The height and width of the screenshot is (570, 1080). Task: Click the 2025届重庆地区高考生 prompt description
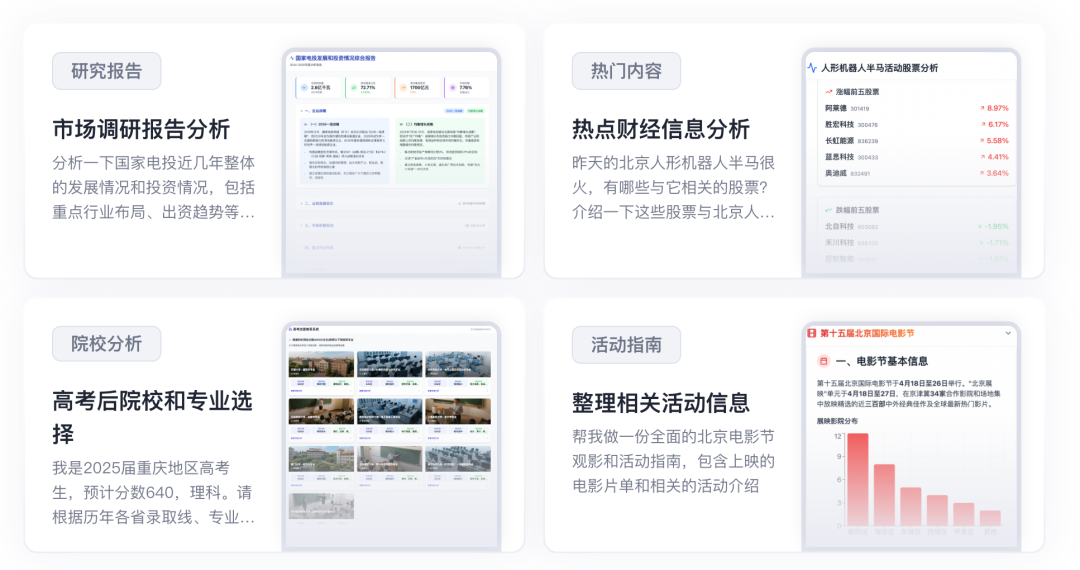[154, 492]
